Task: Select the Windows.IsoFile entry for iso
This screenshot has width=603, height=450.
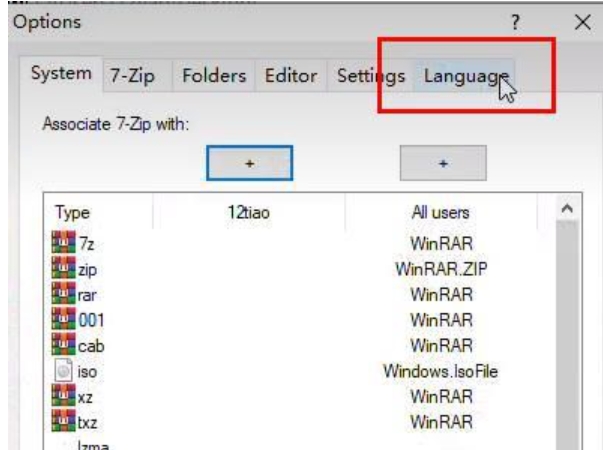Action: 441,372
